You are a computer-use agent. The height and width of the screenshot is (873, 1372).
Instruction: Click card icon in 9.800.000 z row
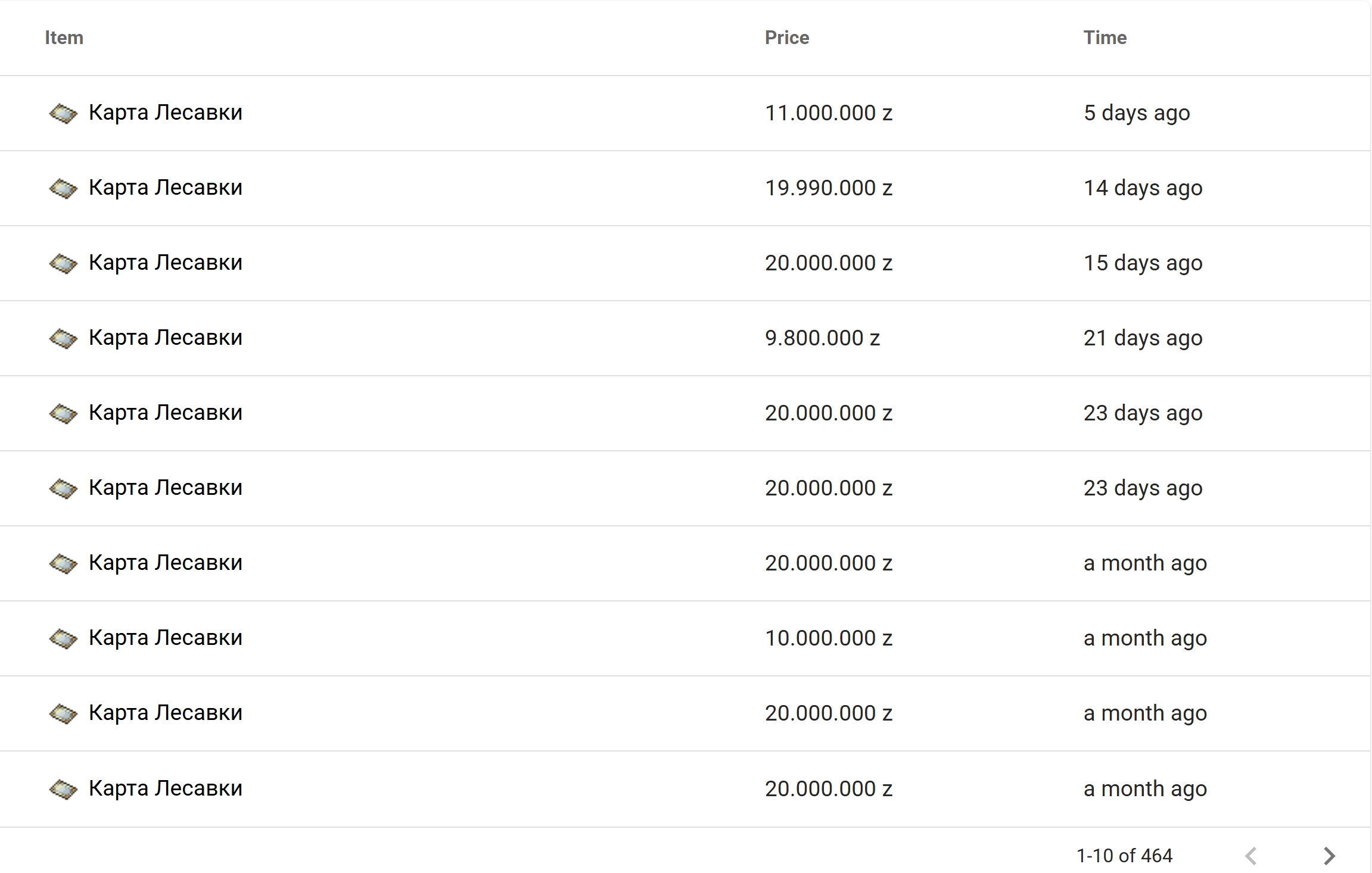[63, 338]
